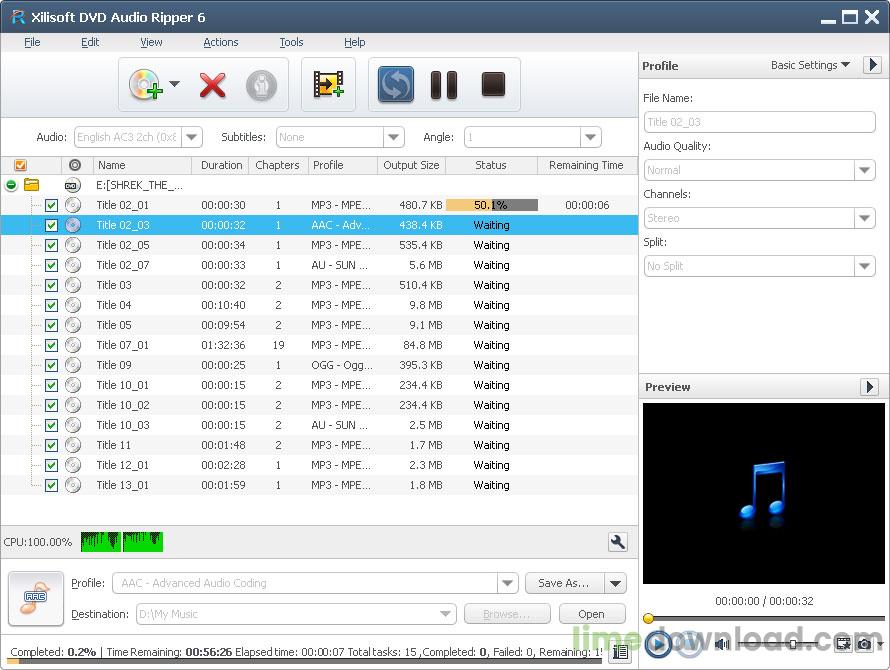890x670 pixels.
Task: Open the File menu
Action: [32, 42]
